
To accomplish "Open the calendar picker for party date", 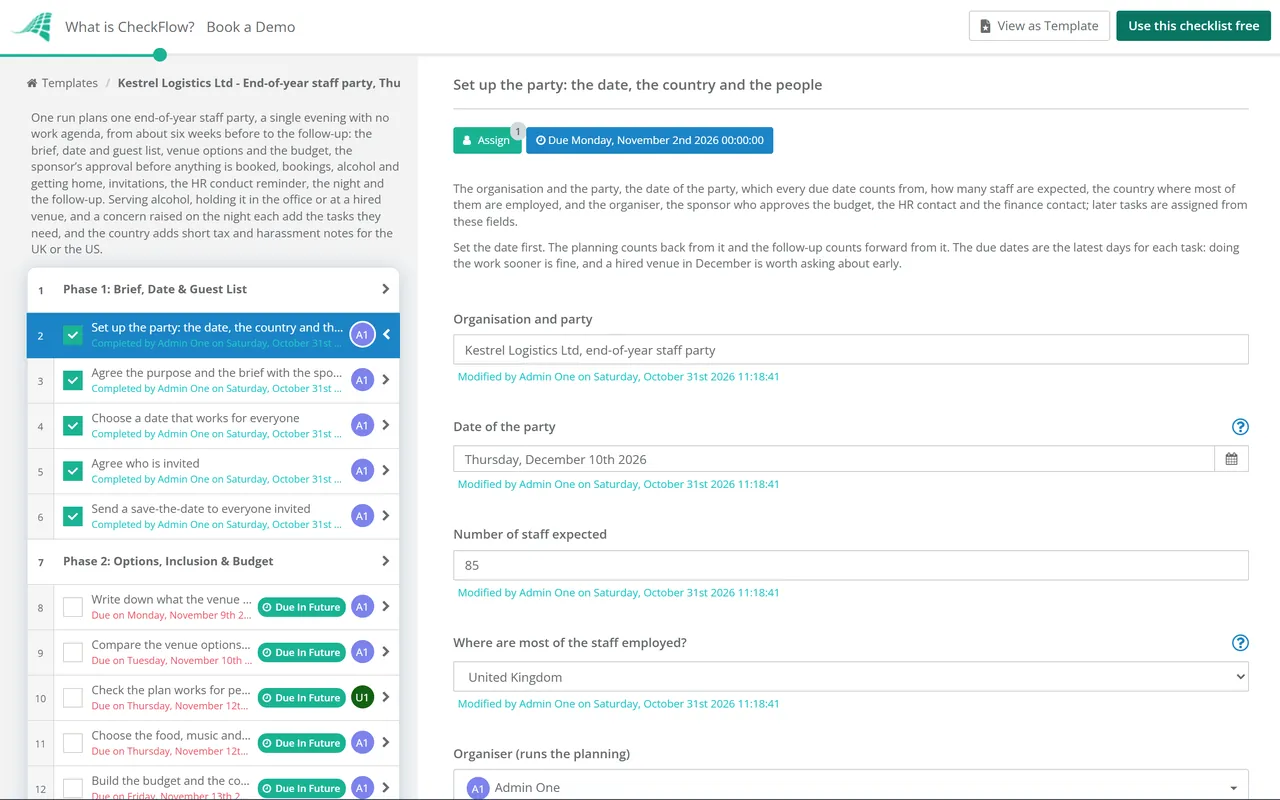I will (1231, 459).
